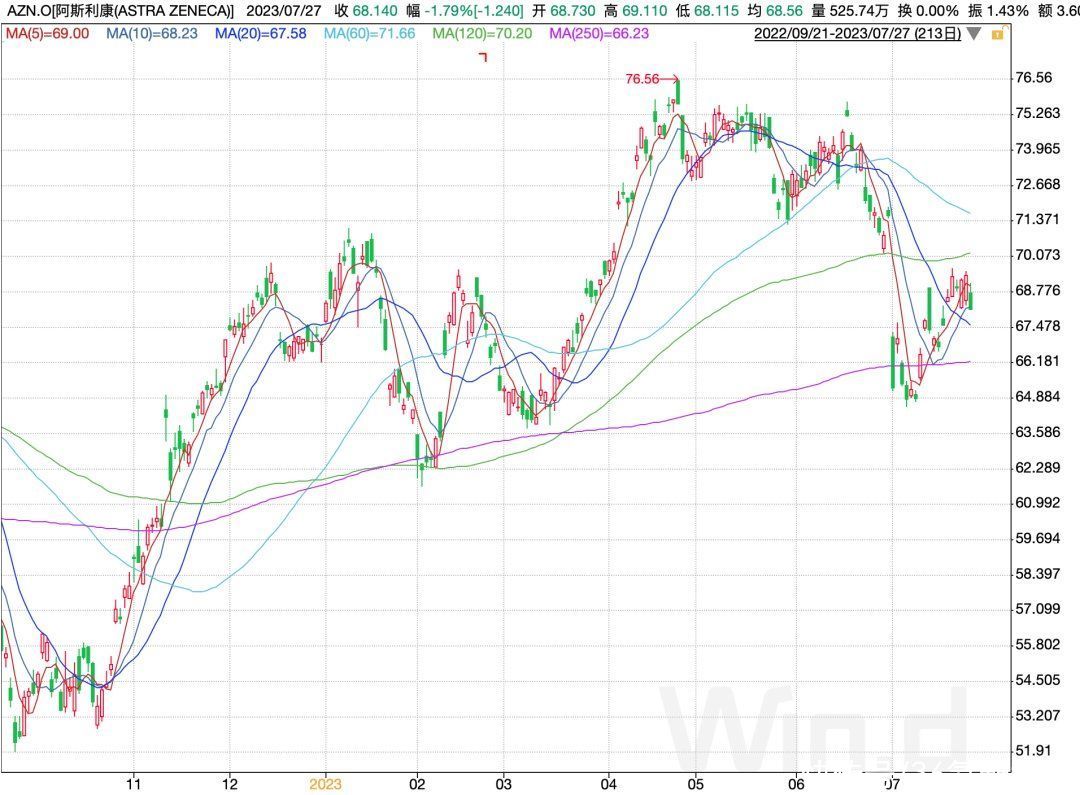Screen dimensions: 1080x795
Task: Click the 68.776 price axis label
Action: click(1038, 291)
